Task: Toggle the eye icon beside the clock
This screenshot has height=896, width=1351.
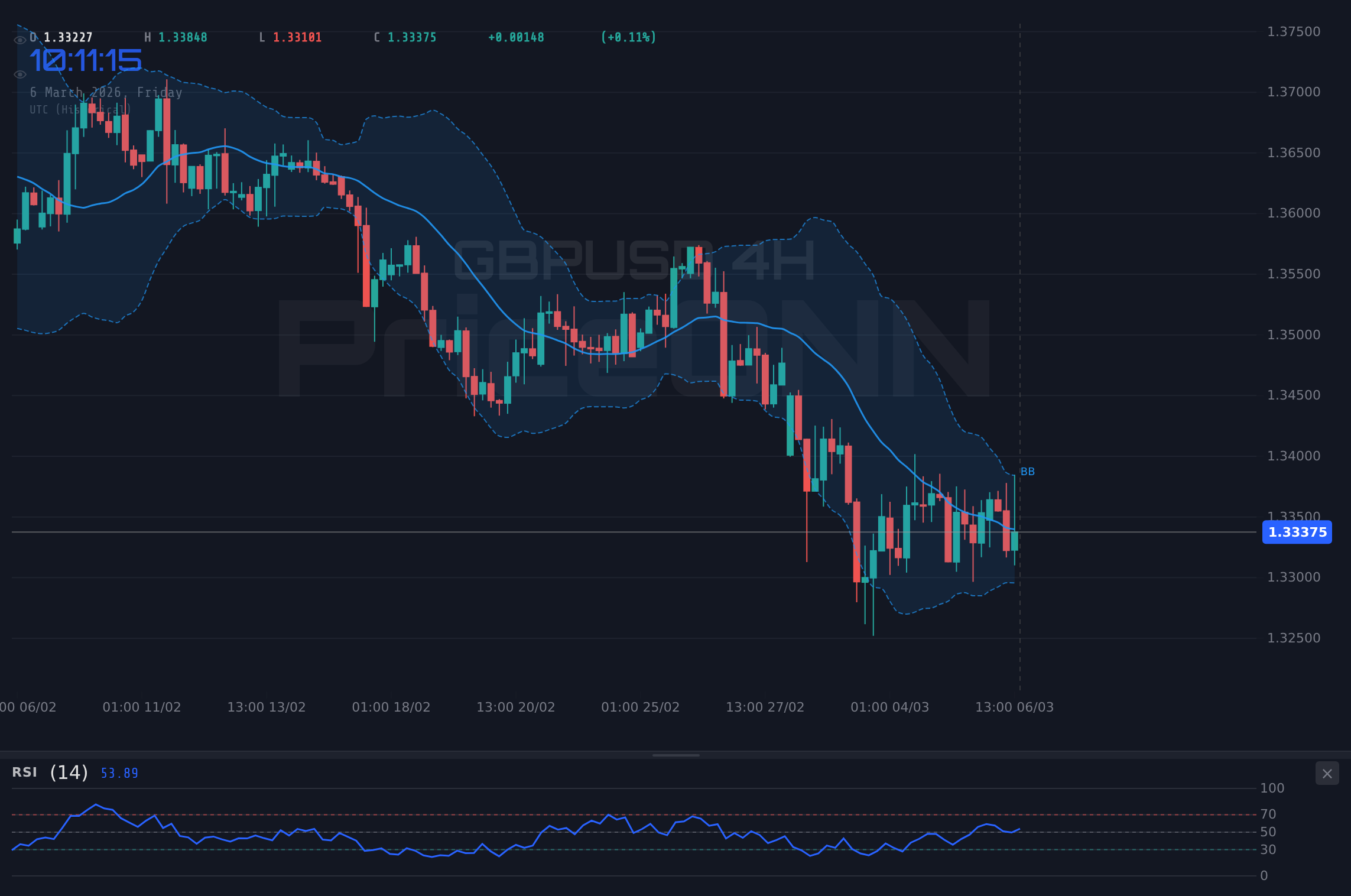Action: (x=20, y=74)
